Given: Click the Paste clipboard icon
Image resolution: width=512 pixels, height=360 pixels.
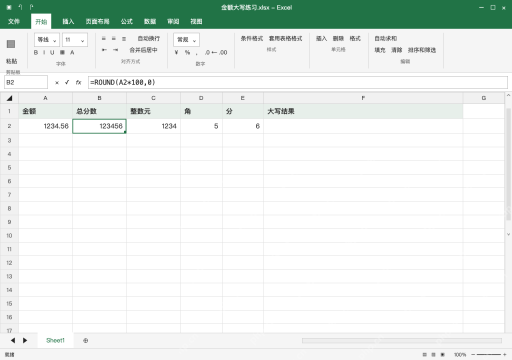Looking at the screenshot, I should coord(11,44).
